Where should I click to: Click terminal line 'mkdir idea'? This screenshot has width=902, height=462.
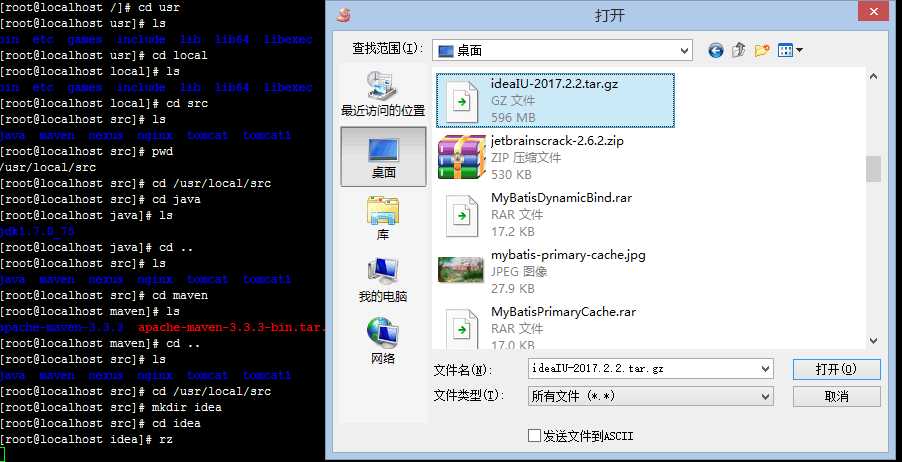(x=110, y=407)
